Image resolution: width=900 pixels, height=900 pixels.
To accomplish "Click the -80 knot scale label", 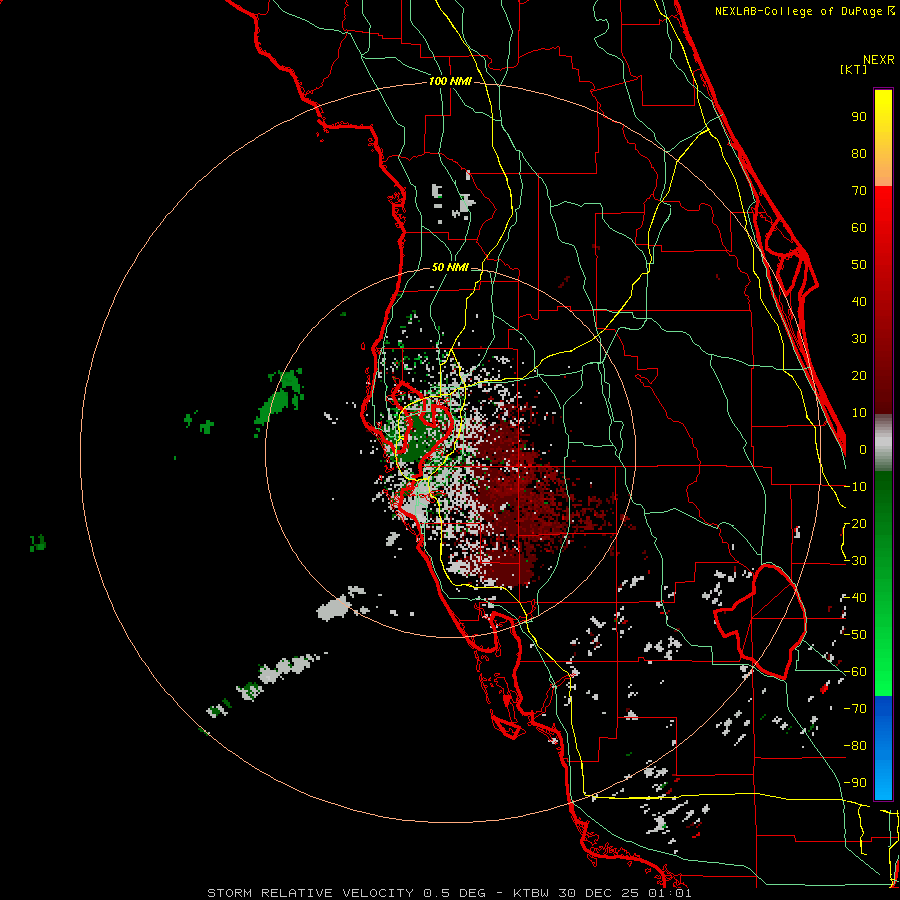I will pos(855,746).
